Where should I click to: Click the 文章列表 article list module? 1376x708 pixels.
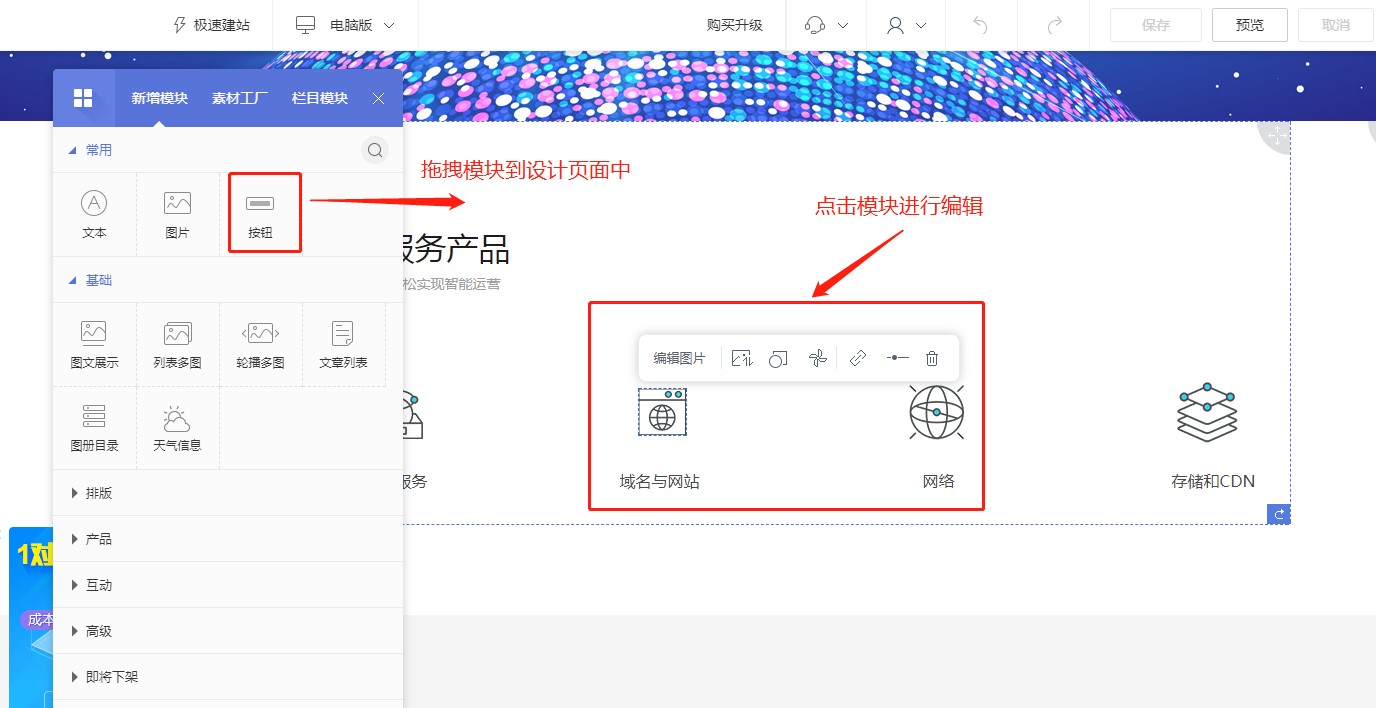343,344
